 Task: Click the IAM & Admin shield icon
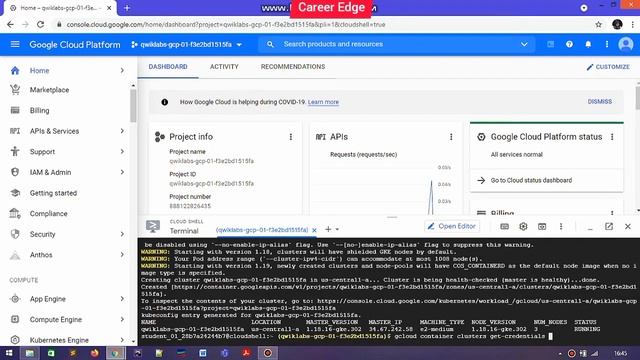point(15,172)
